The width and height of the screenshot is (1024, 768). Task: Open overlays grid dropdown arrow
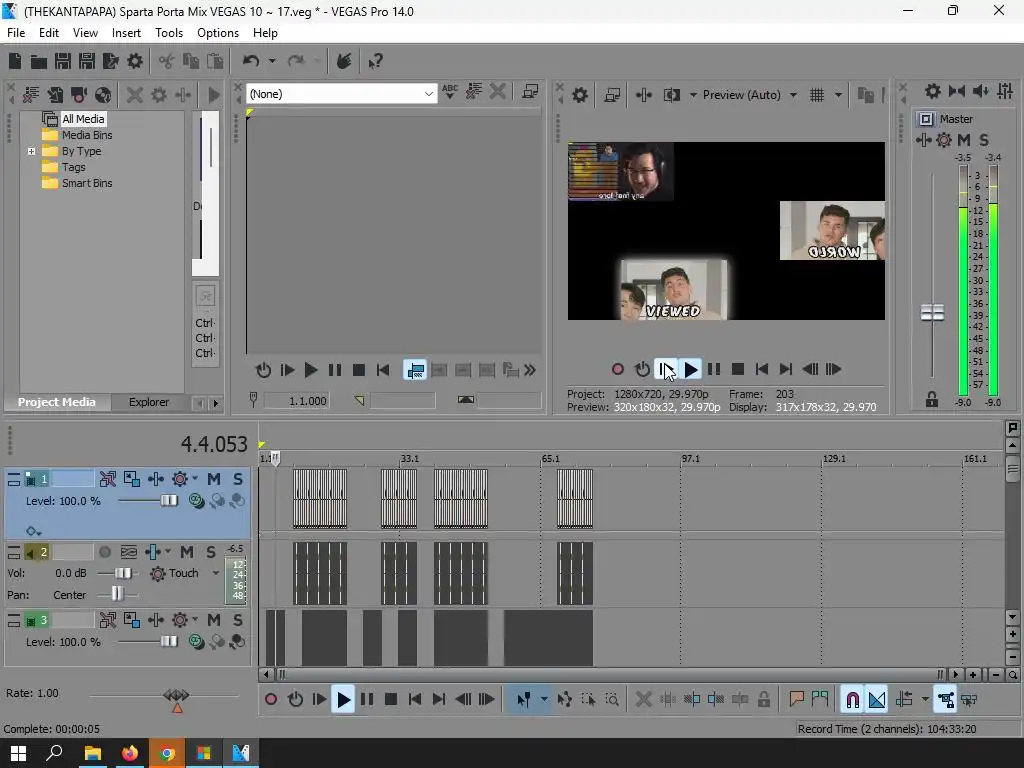pos(839,95)
